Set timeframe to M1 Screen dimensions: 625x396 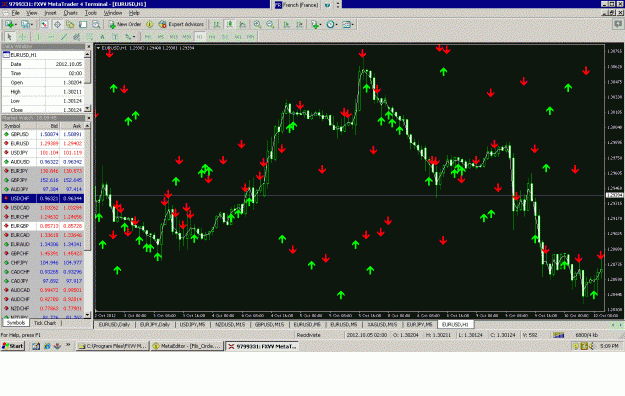148,37
